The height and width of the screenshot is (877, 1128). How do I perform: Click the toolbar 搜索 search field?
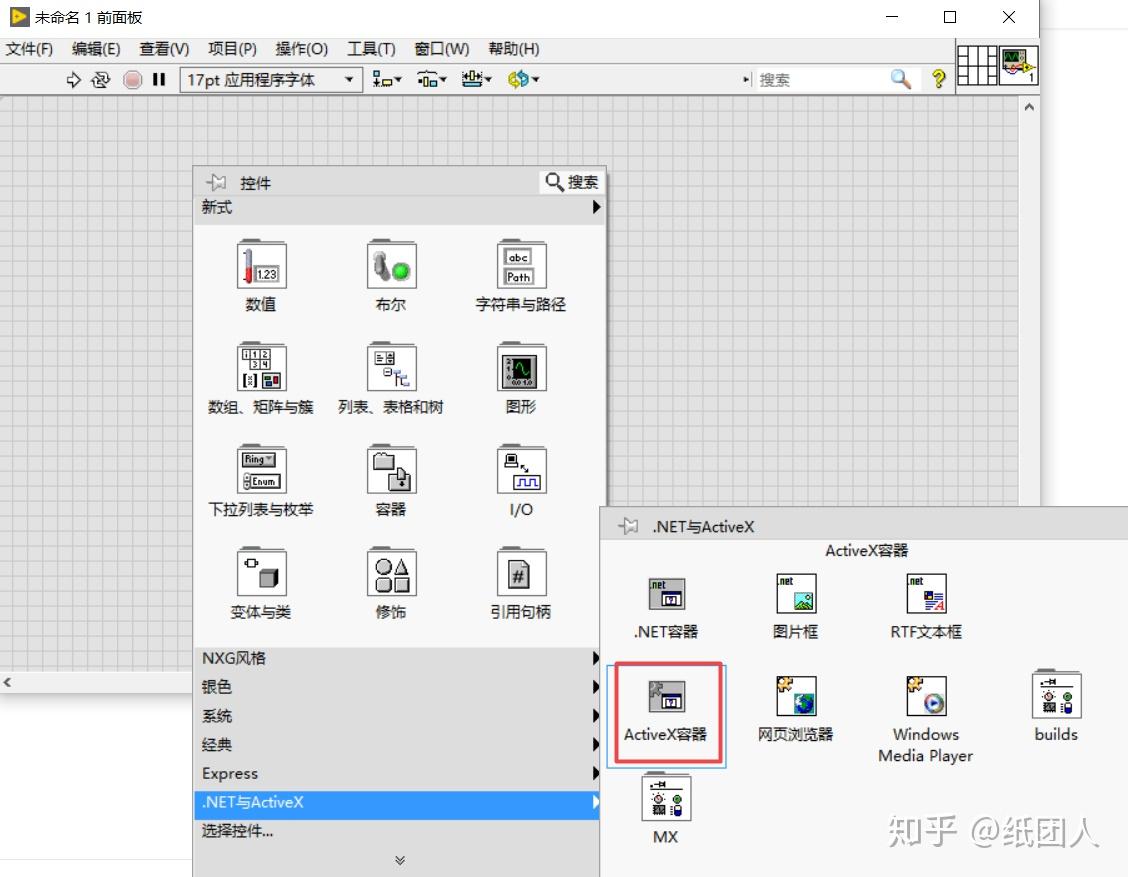(820, 80)
